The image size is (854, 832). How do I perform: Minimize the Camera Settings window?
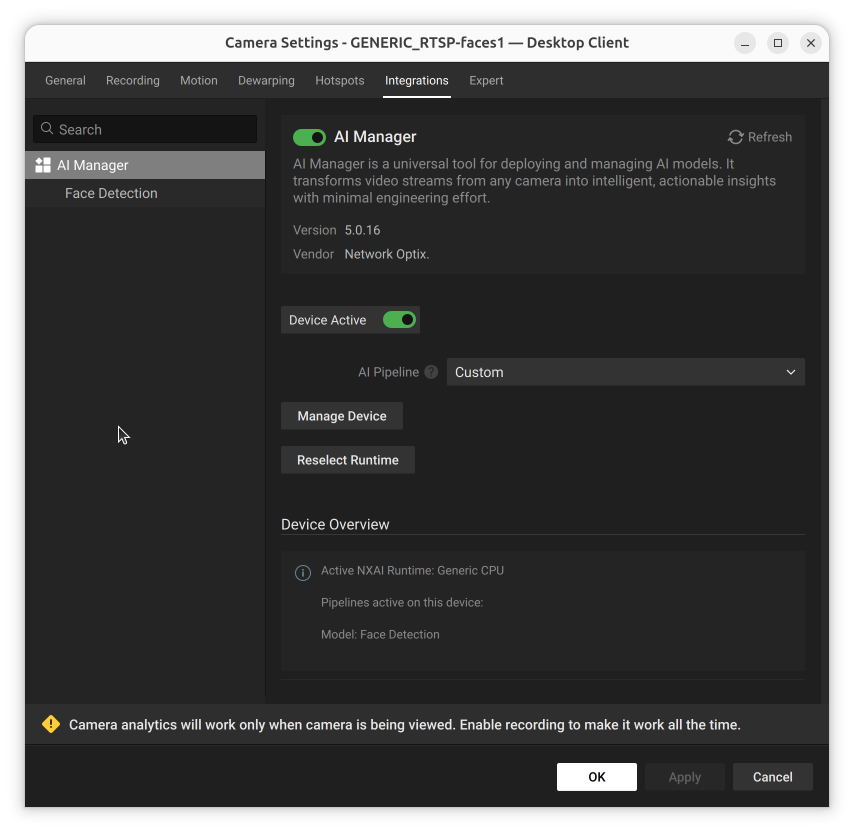click(x=745, y=43)
